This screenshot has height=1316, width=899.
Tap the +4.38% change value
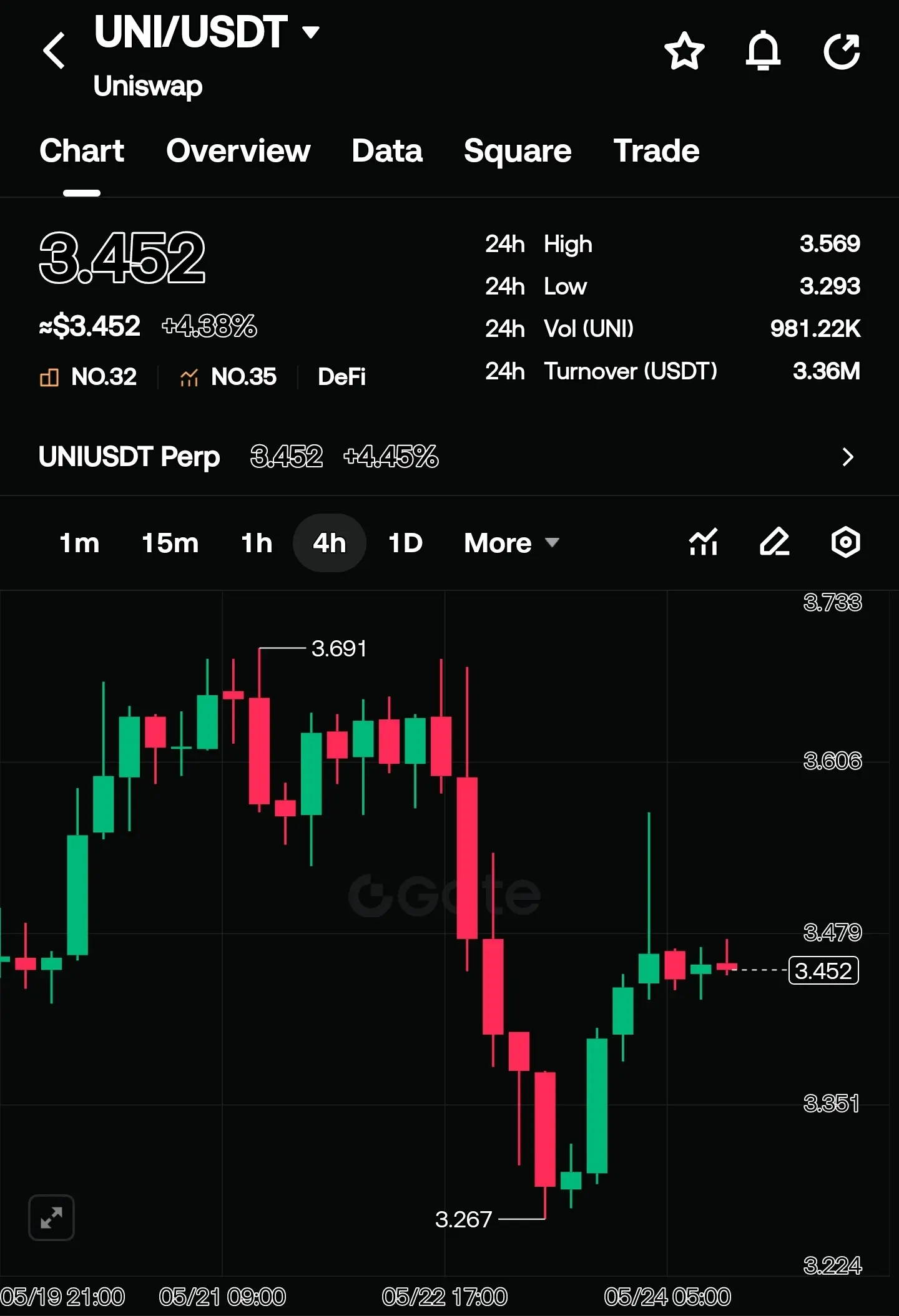(209, 326)
